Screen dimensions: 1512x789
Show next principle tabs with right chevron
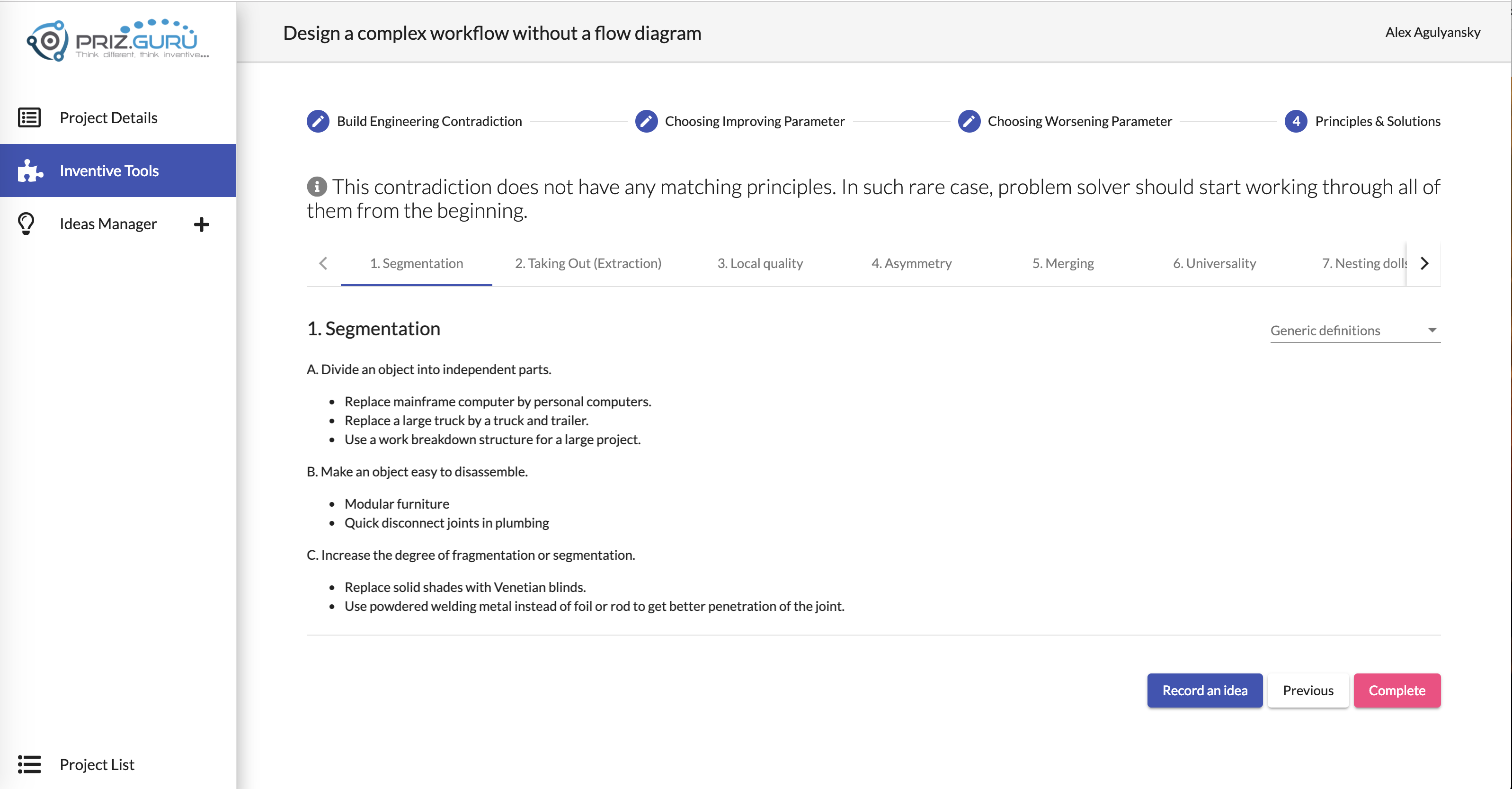[x=1424, y=263]
